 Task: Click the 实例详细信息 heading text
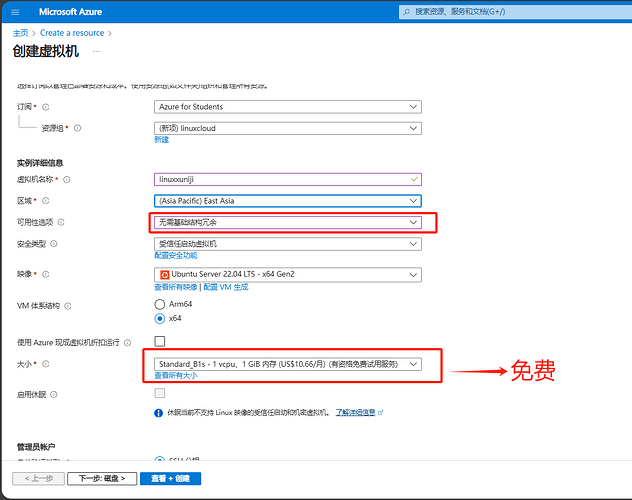40,163
